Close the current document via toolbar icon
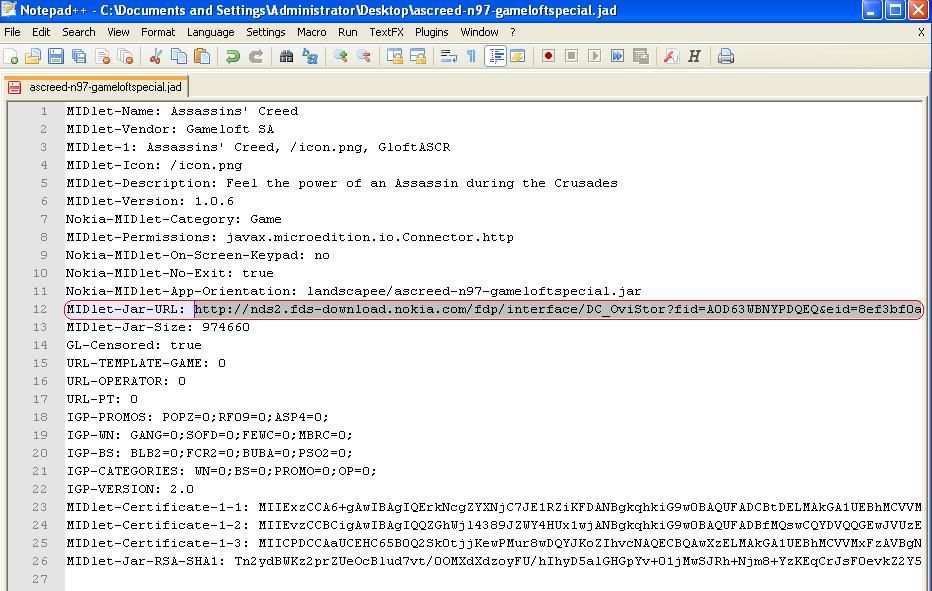 click(x=103, y=56)
